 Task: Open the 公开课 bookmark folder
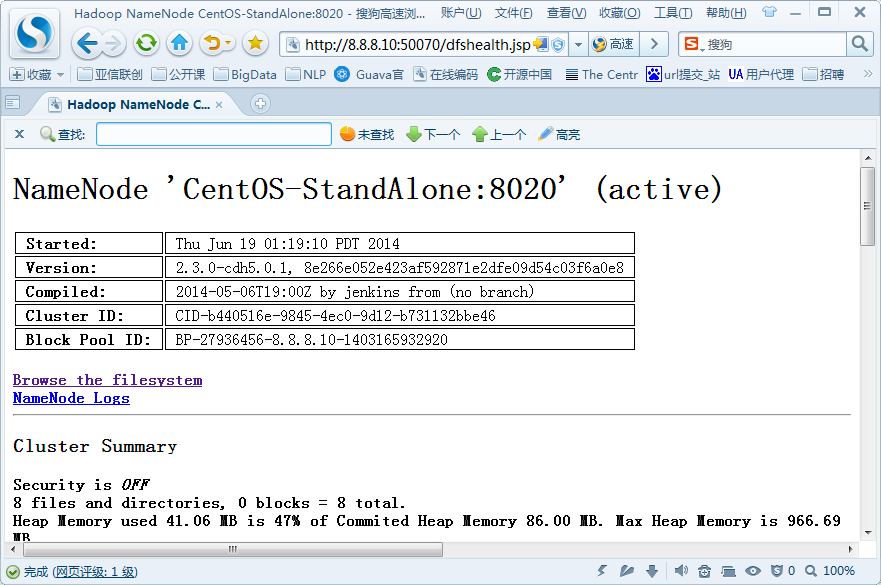click(179, 74)
